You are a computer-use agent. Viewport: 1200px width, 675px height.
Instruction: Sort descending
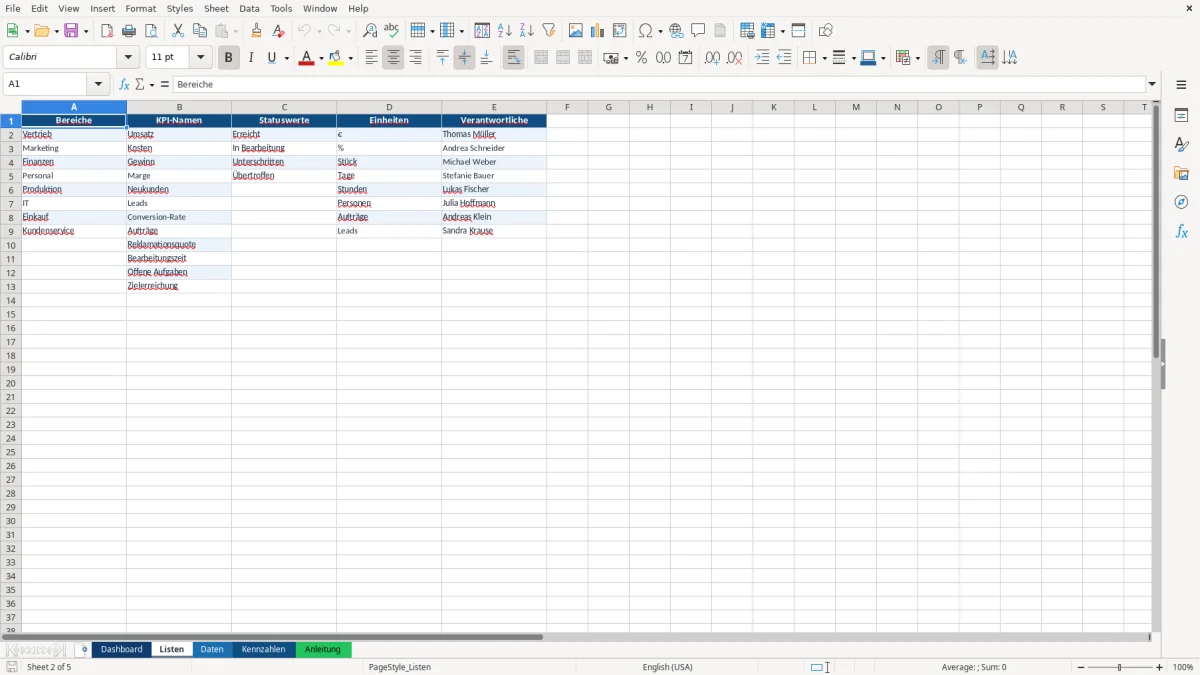pos(527,31)
